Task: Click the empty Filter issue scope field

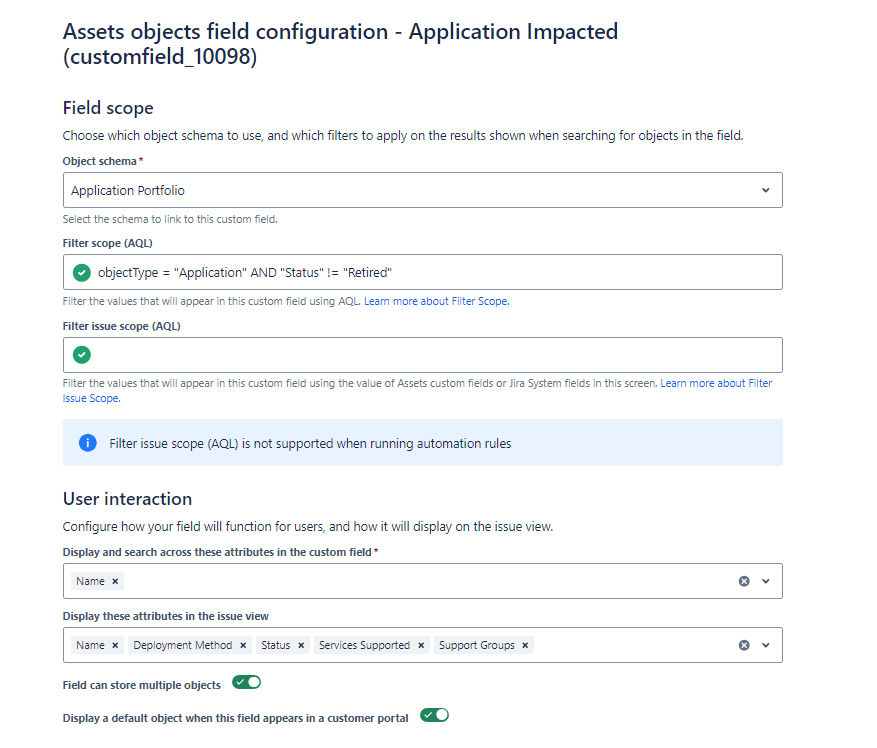Action: [430, 355]
